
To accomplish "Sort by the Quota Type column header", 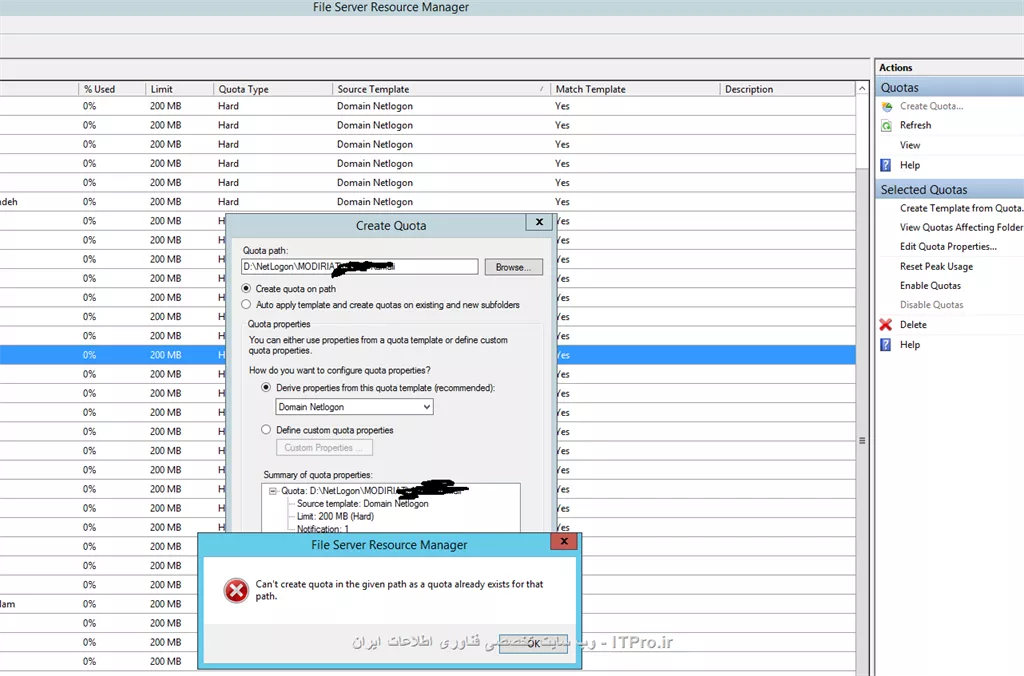I will click(272, 89).
